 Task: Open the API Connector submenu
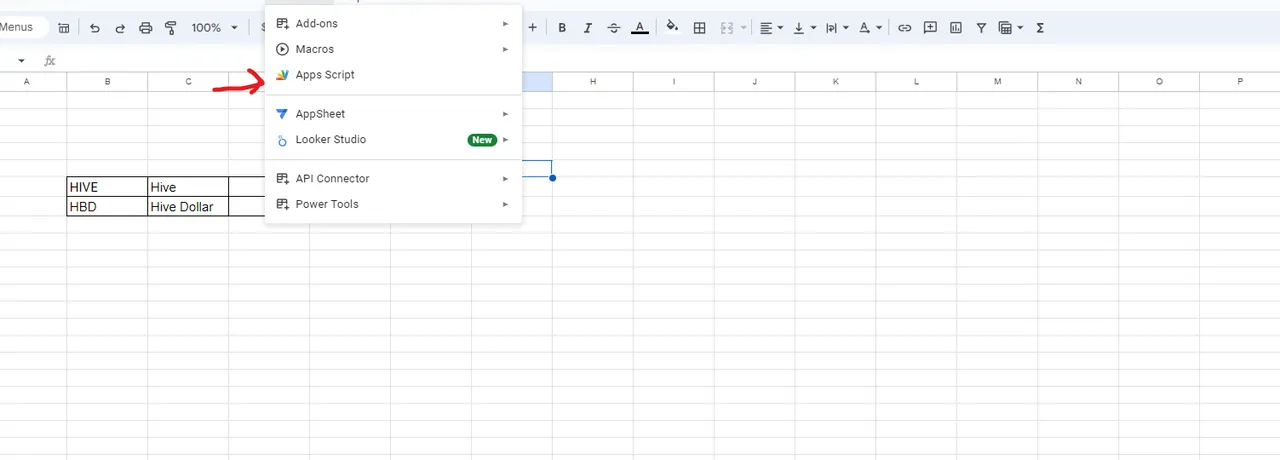point(393,179)
